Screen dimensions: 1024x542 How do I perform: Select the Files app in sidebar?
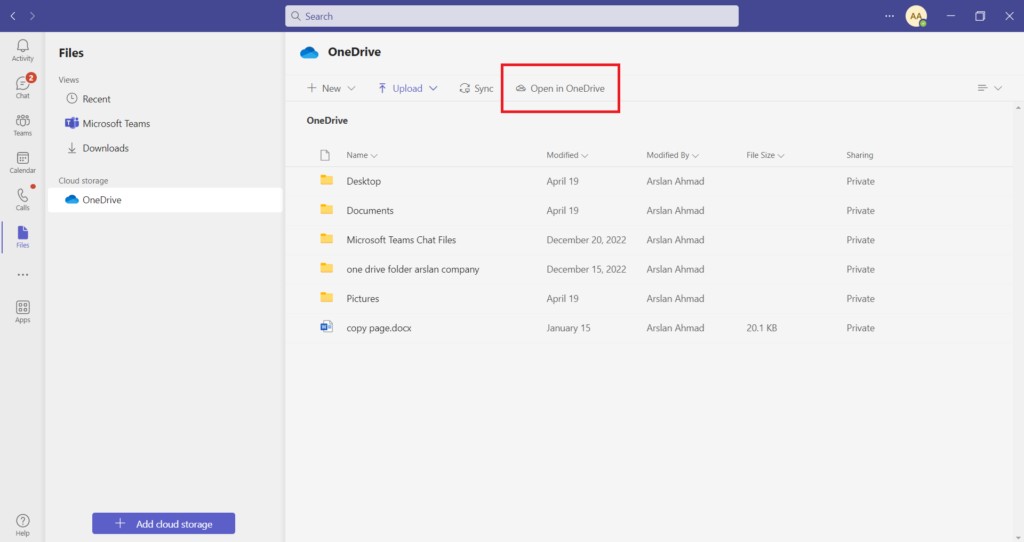pos(22,236)
